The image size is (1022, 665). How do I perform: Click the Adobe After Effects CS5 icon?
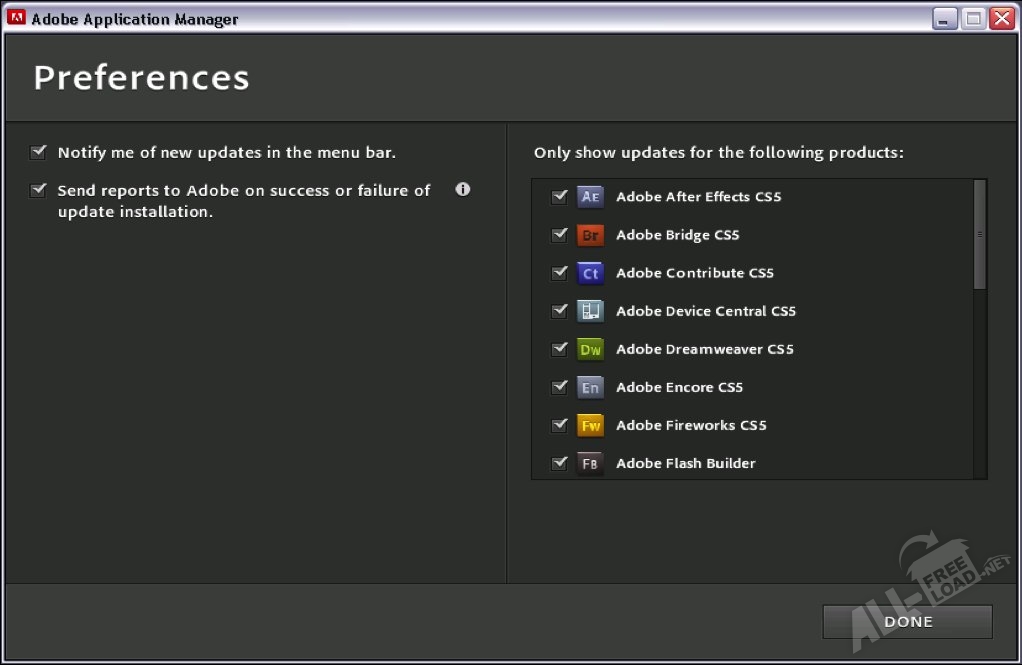tap(590, 197)
